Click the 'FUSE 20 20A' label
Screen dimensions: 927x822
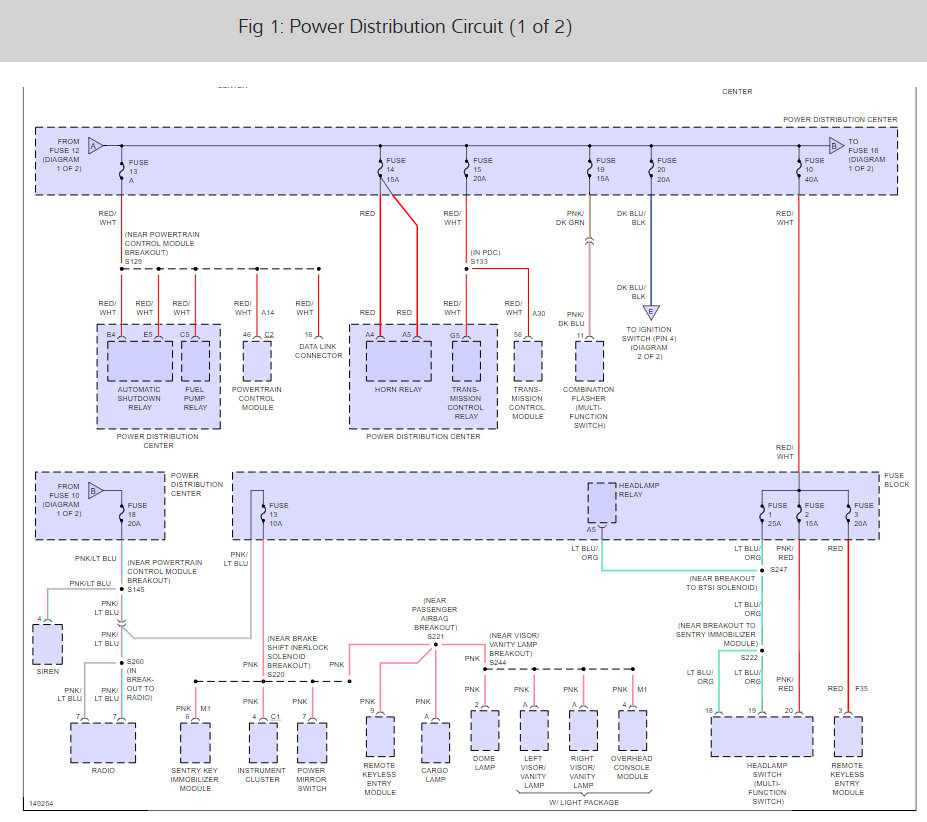pos(666,170)
